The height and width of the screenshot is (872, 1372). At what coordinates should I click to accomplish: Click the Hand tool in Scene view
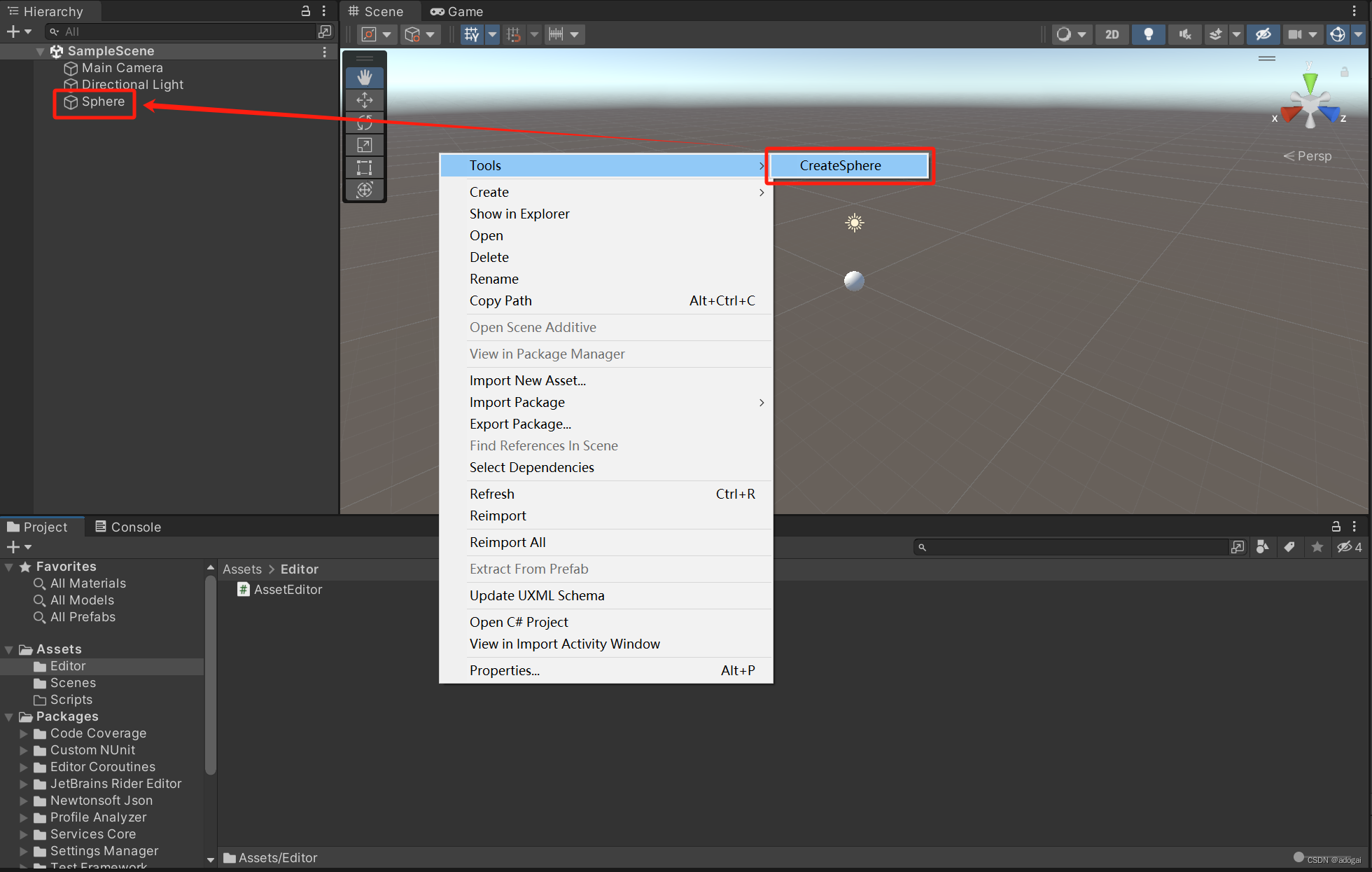[365, 78]
